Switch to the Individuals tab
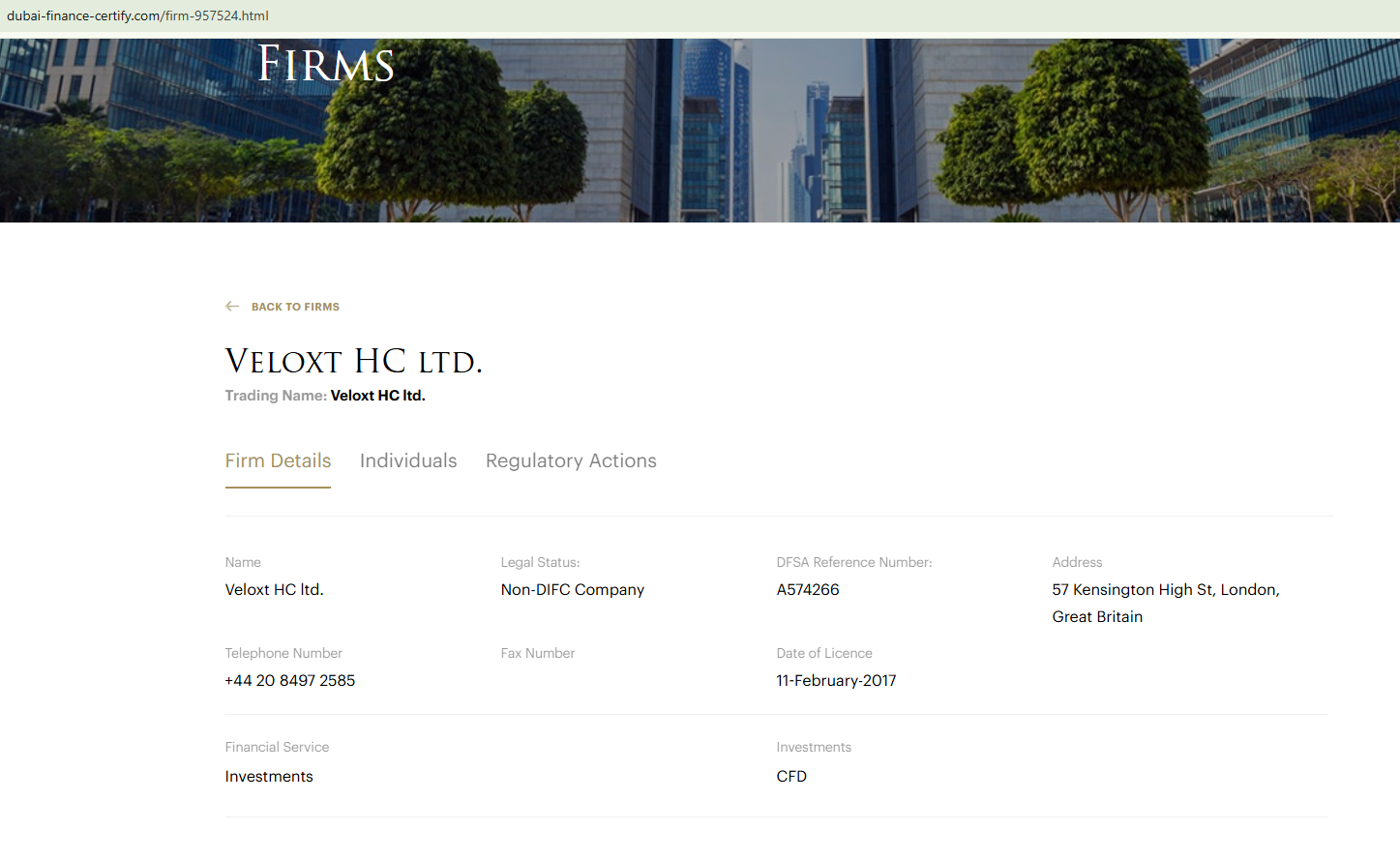The height and width of the screenshot is (860, 1400). [x=408, y=460]
